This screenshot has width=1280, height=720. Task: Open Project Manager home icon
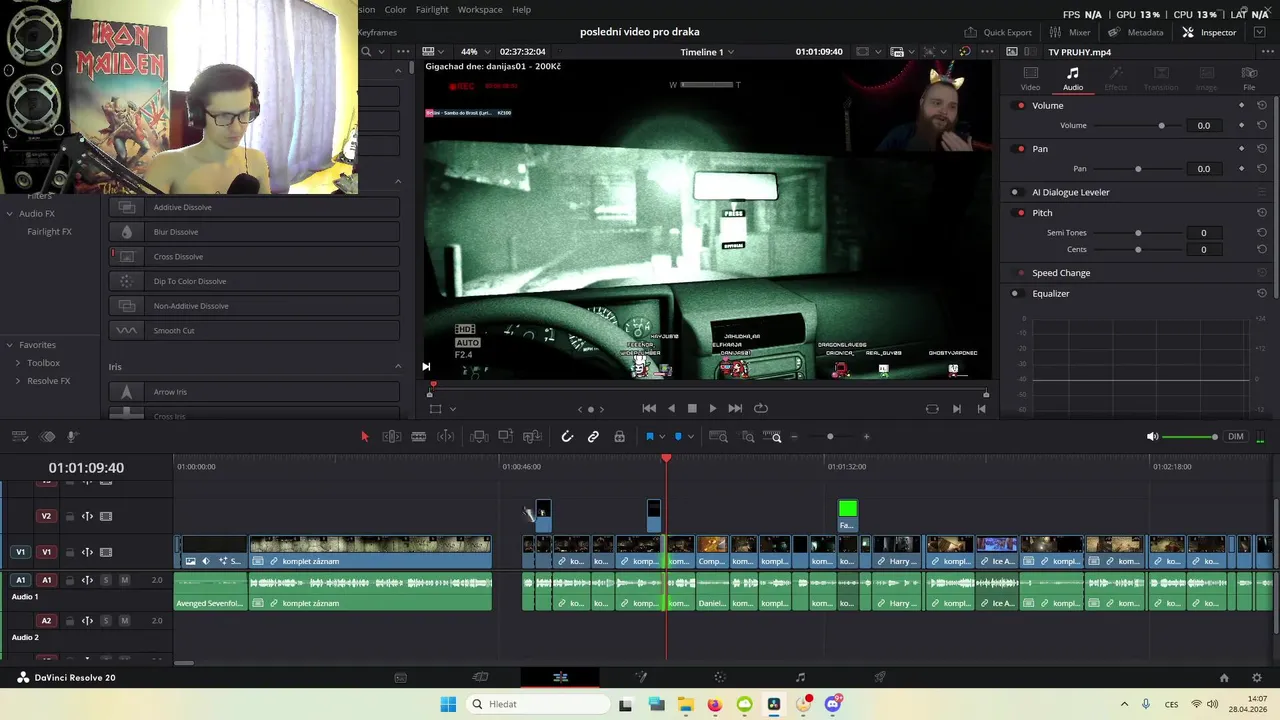point(1224,678)
